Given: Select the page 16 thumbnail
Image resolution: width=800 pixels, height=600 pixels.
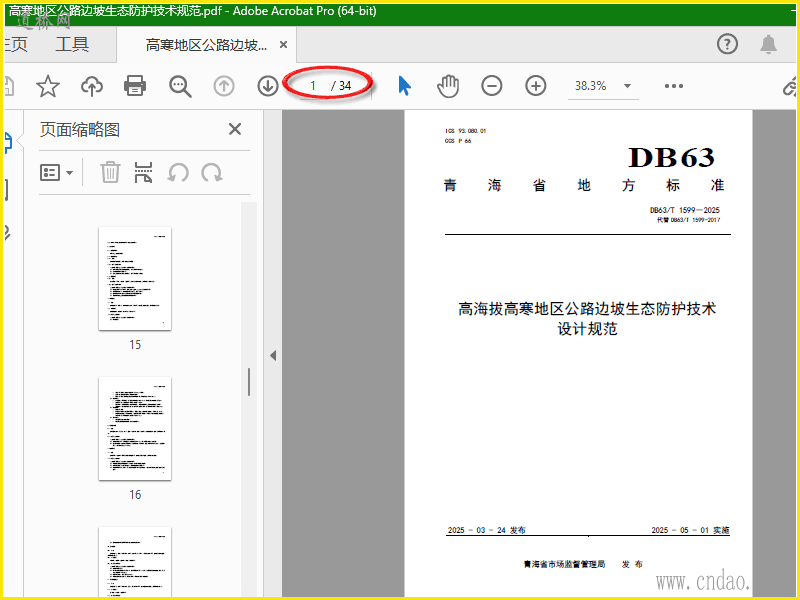Looking at the screenshot, I should [135, 429].
